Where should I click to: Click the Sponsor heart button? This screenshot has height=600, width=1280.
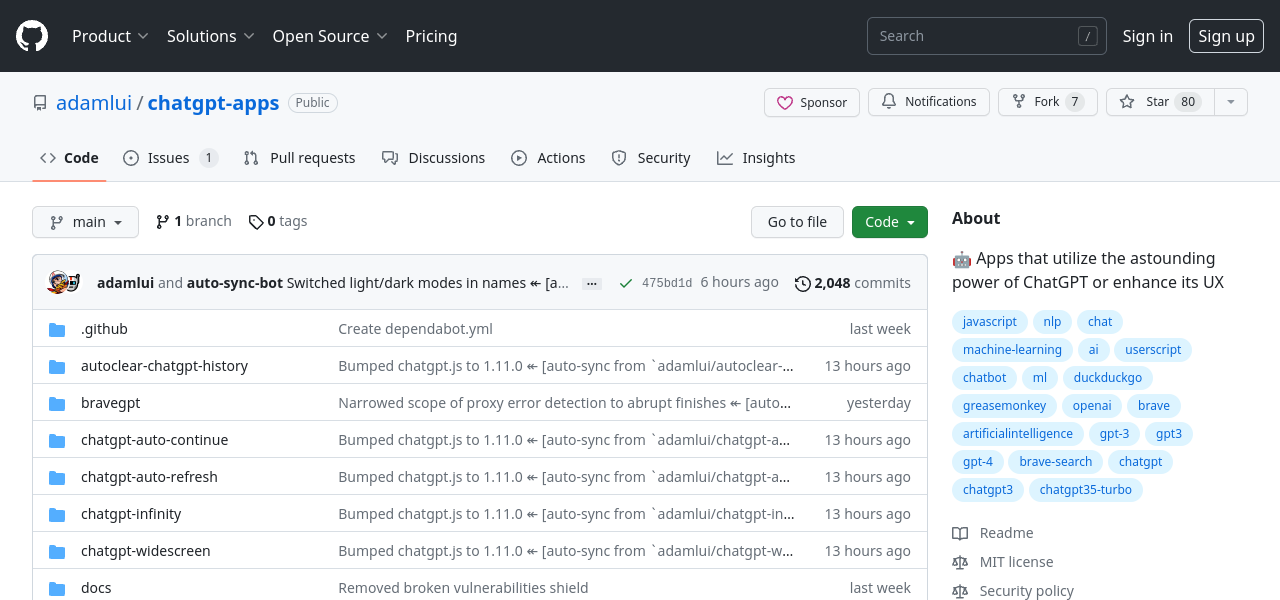[812, 102]
